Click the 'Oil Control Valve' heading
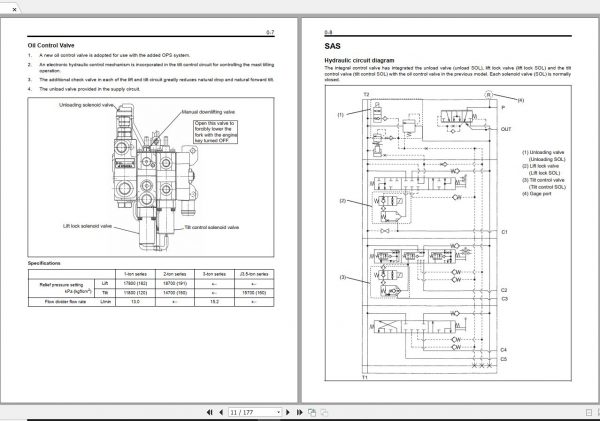The image size is (600, 421). pyautogui.click(x=51, y=45)
